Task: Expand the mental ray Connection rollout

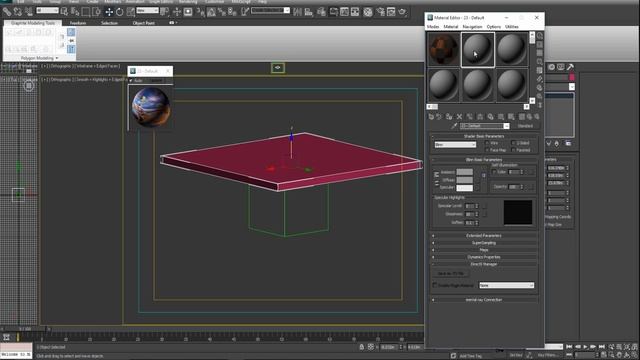Action: [x=484, y=300]
